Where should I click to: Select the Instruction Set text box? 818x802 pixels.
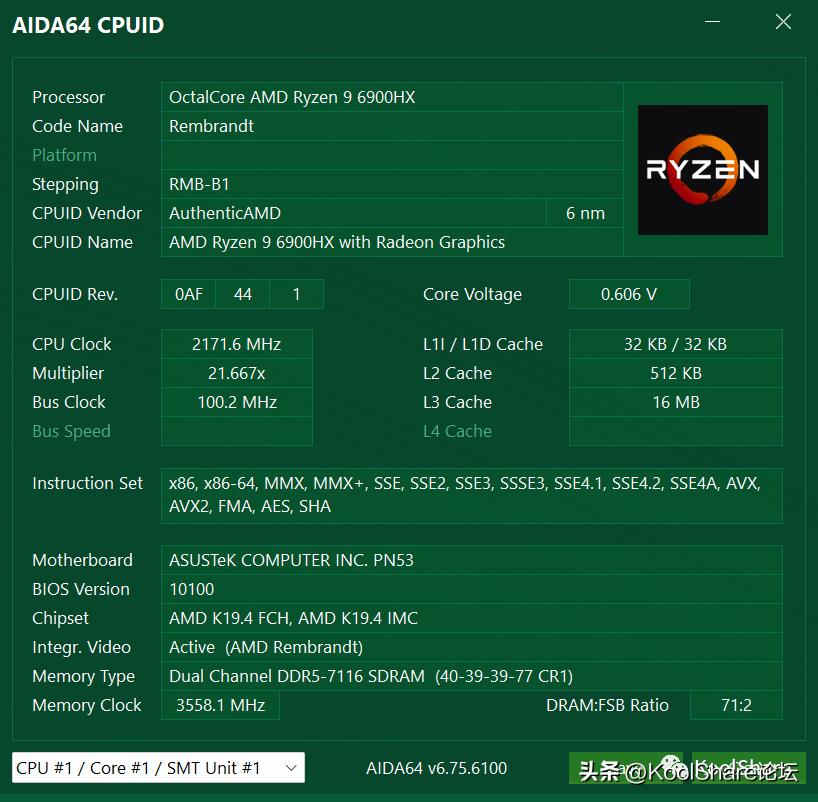pyautogui.click(x=472, y=496)
